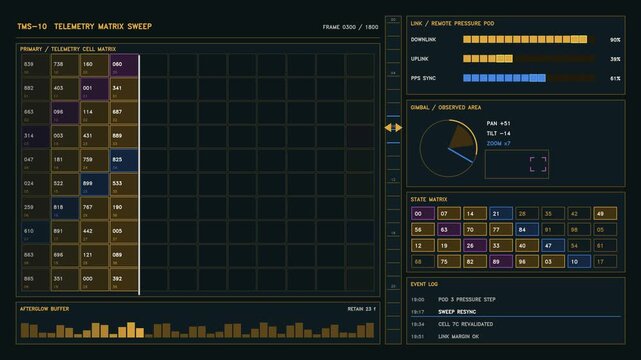Open the CELL 7C REVALIDATED log entry
This screenshot has height=360, width=641.
click(x=516, y=324)
